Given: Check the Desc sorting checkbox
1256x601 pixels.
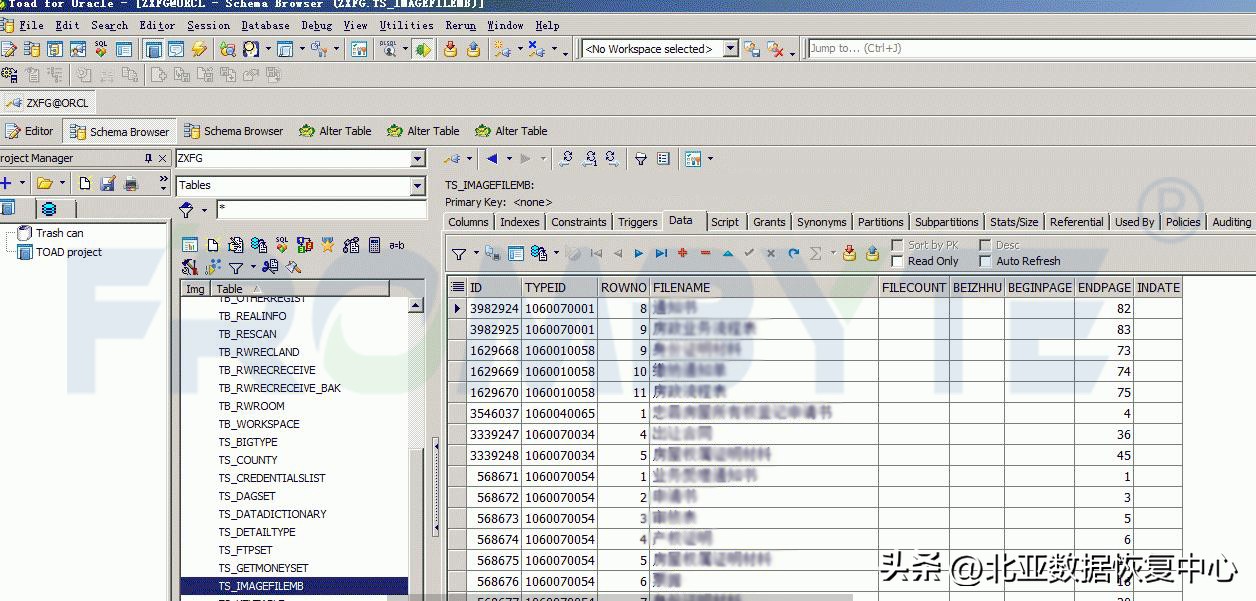Looking at the screenshot, I should tap(986, 244).
